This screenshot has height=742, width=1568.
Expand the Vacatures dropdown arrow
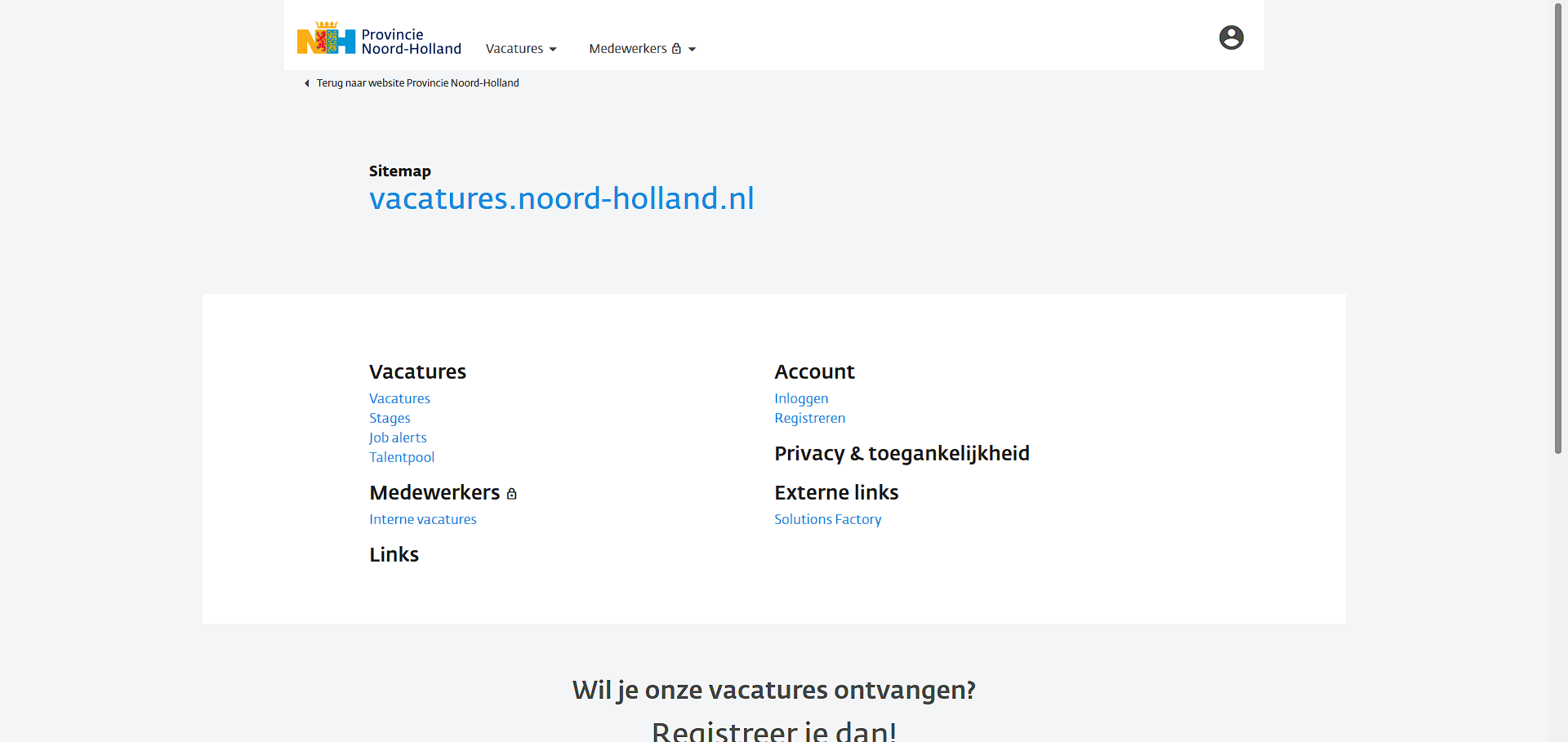(553, 50)
